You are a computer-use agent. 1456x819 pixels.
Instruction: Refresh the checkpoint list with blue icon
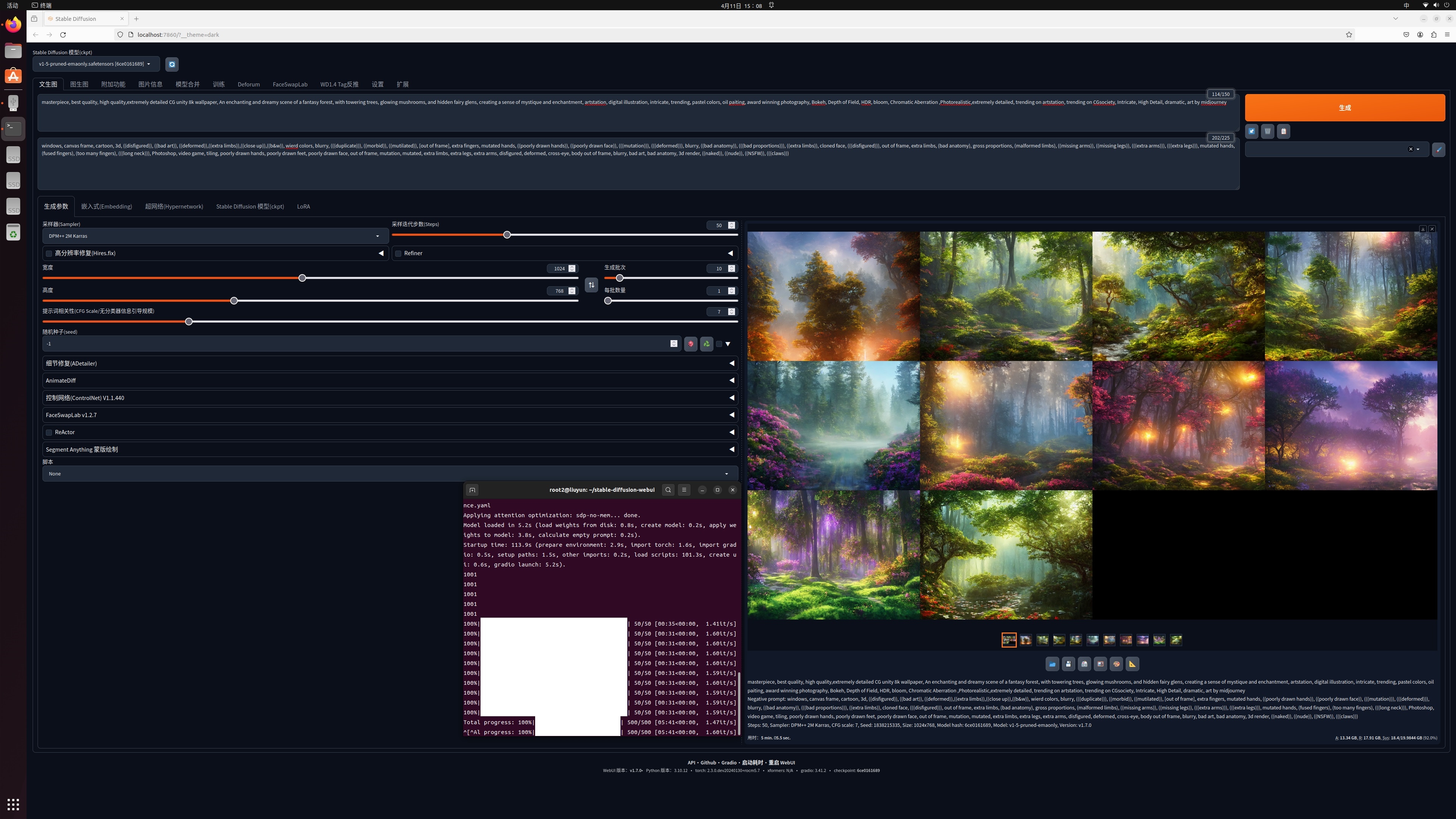click(172, 64)
